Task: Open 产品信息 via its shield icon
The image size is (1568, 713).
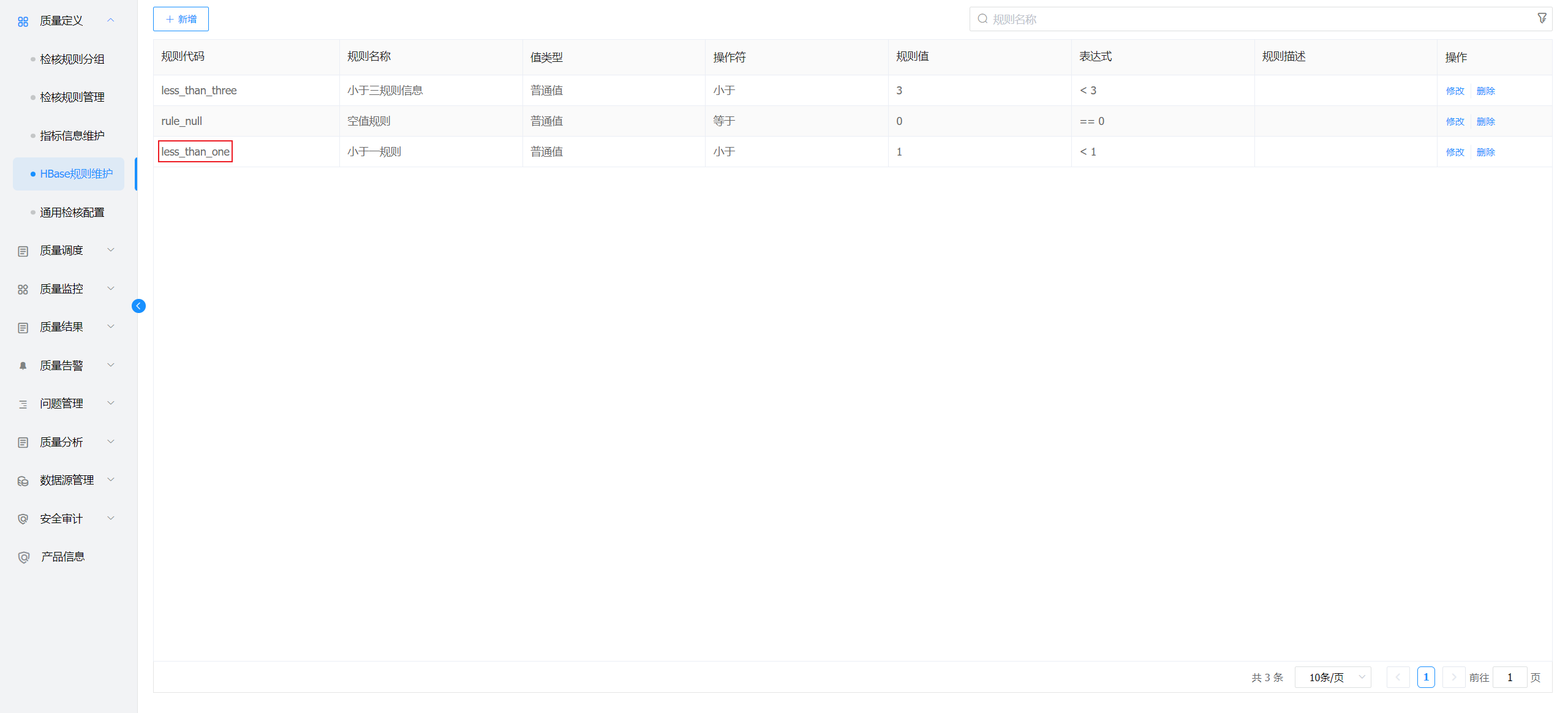Action: pyautogui.click(x=23, y=557)
